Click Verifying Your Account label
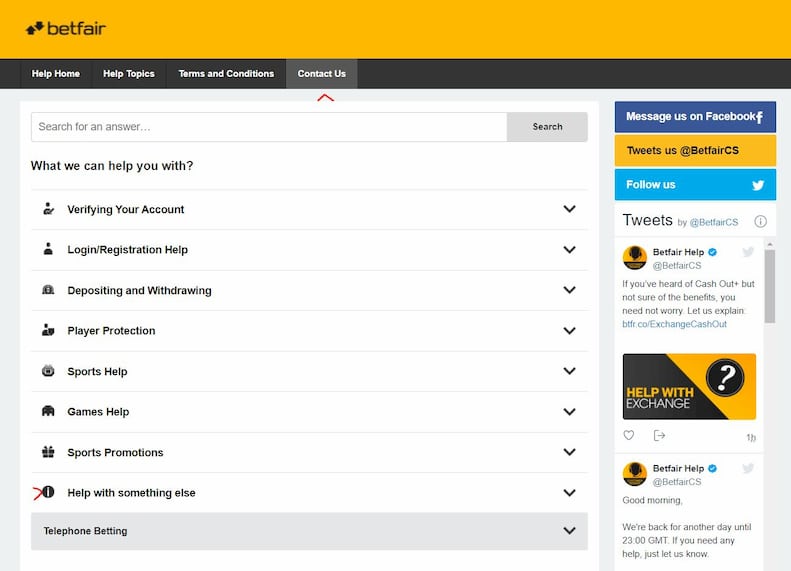This screenshot has height=571, width=791. (x=126, y=209)
